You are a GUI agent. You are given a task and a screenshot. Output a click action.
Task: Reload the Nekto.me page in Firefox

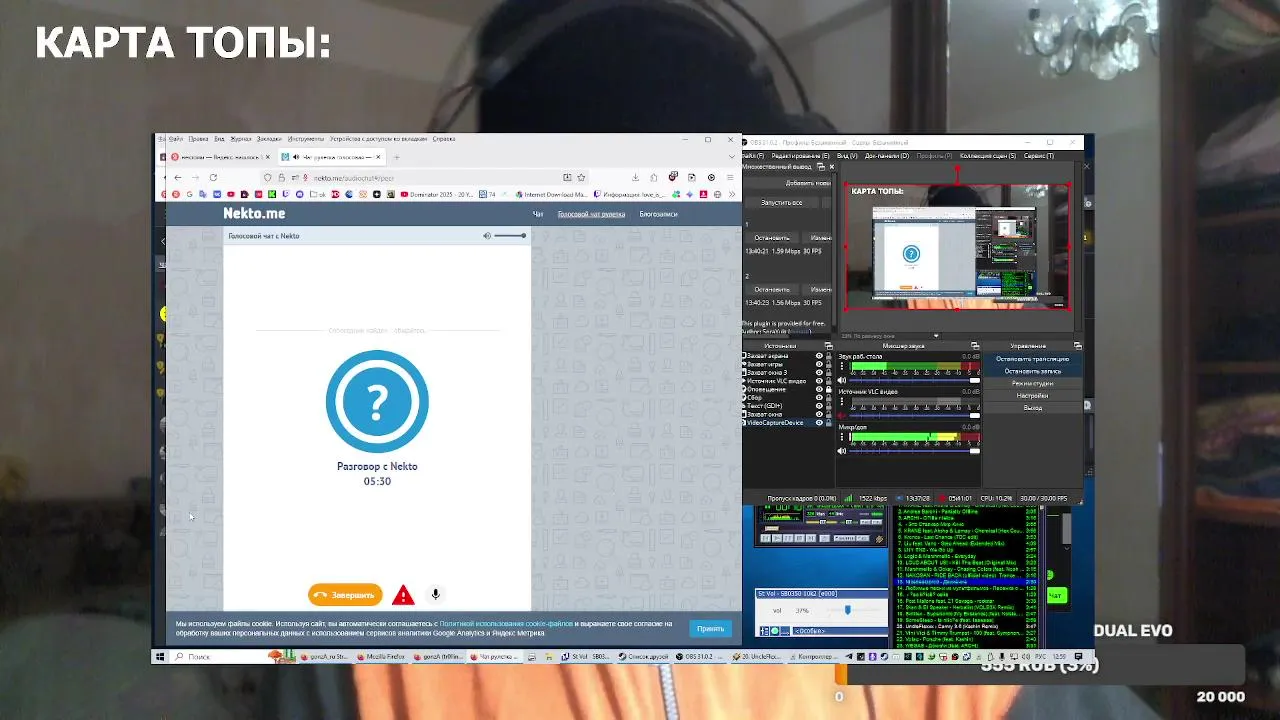[x=213, y=177]
